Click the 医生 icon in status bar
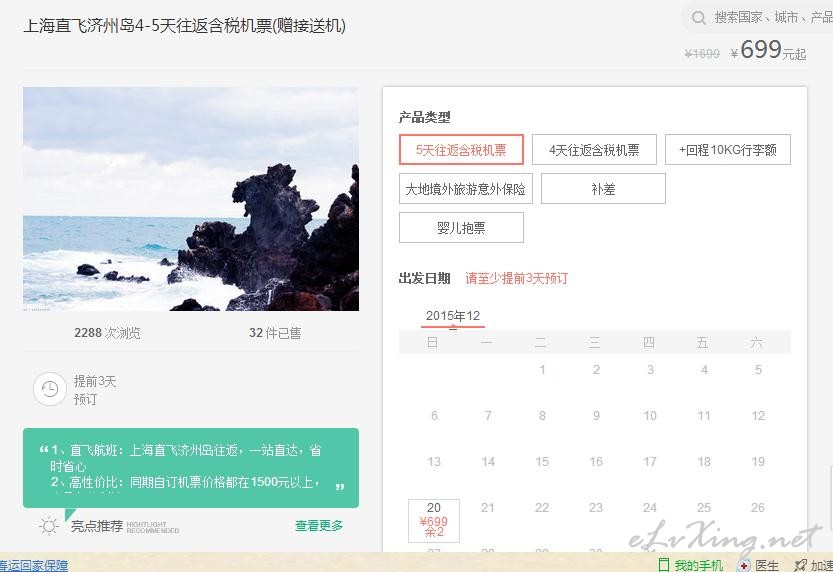833x572 pixels. click(x=744, y=565)
